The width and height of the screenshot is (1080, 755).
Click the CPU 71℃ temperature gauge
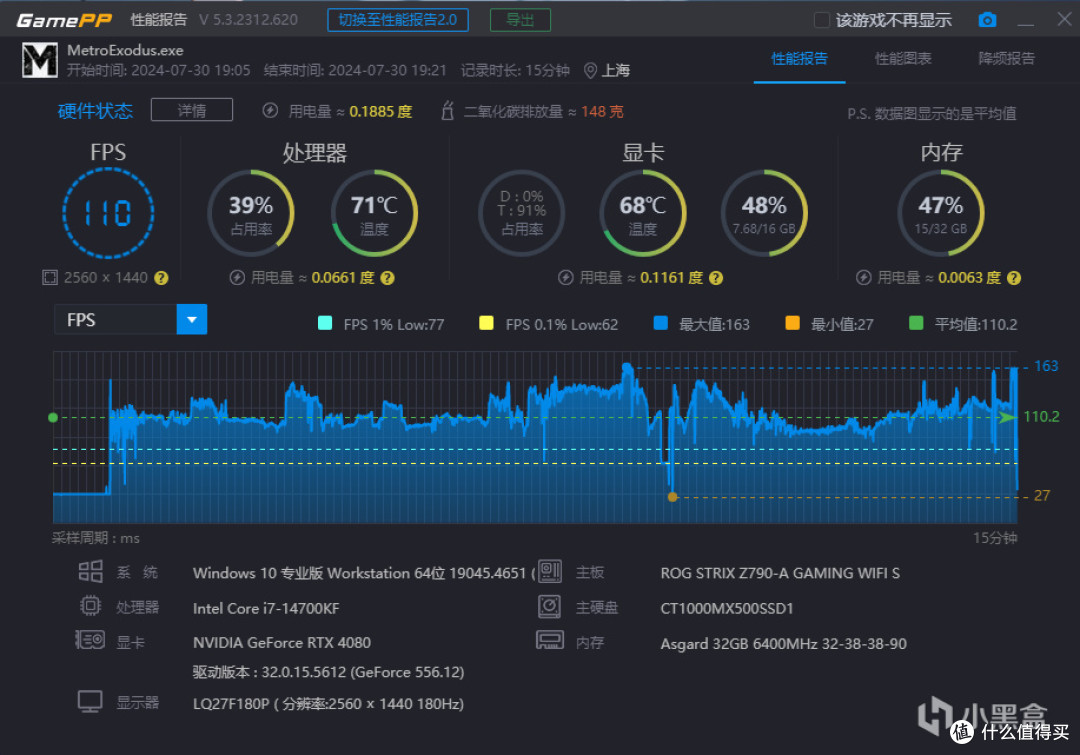374,213
